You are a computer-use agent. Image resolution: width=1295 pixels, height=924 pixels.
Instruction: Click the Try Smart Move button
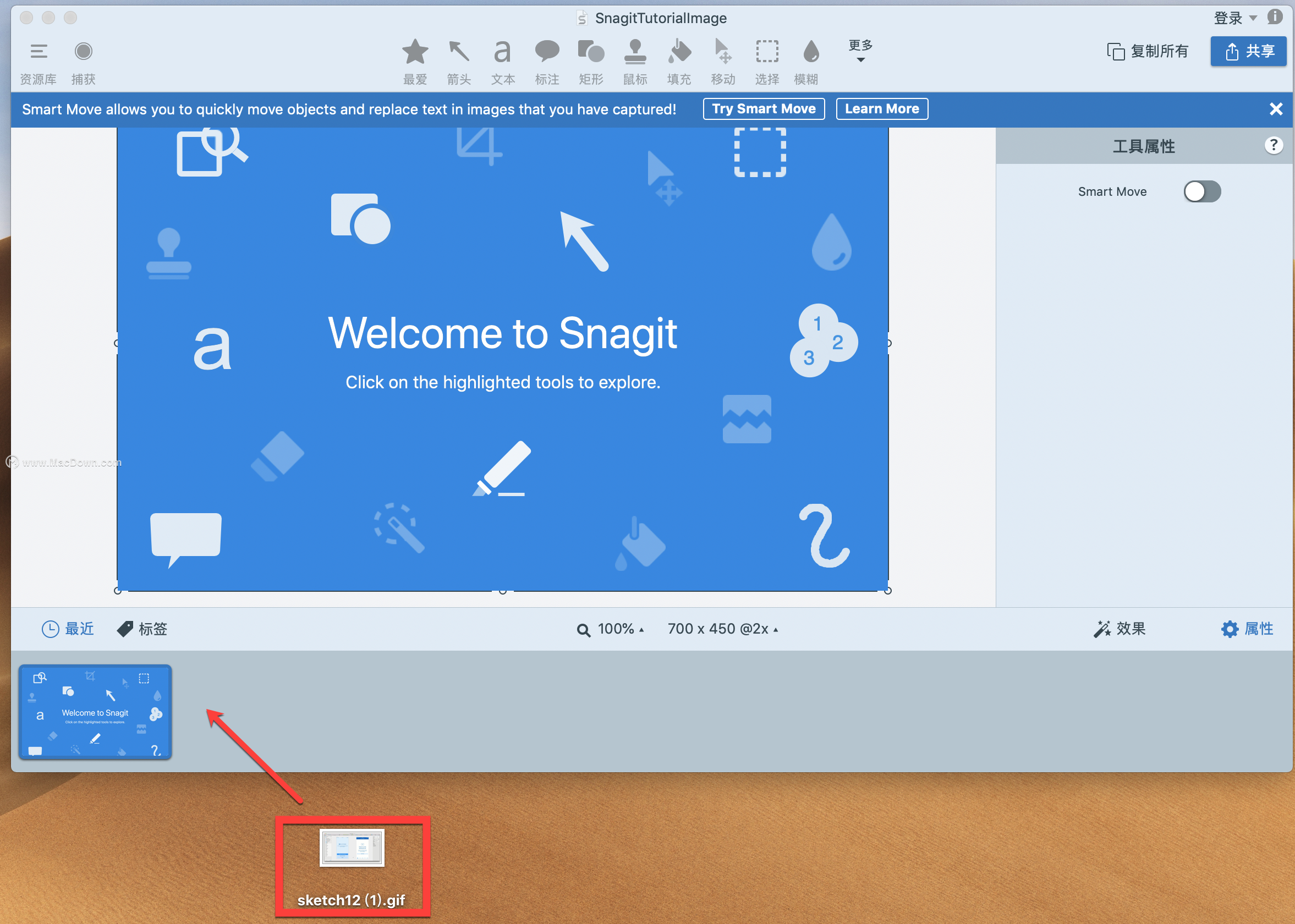(764, 109)
